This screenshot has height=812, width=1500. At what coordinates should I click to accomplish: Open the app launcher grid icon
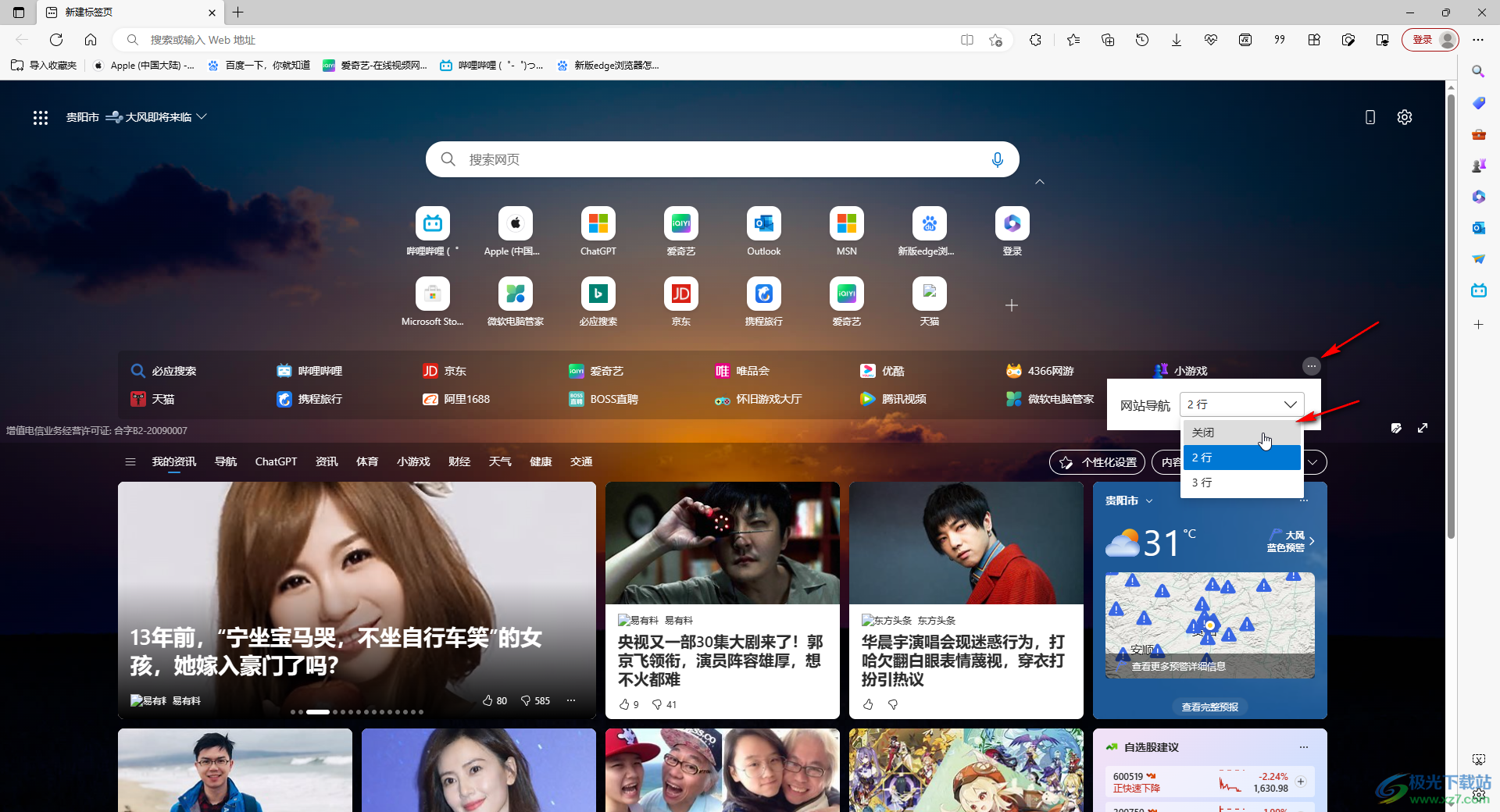coord(41,117)
